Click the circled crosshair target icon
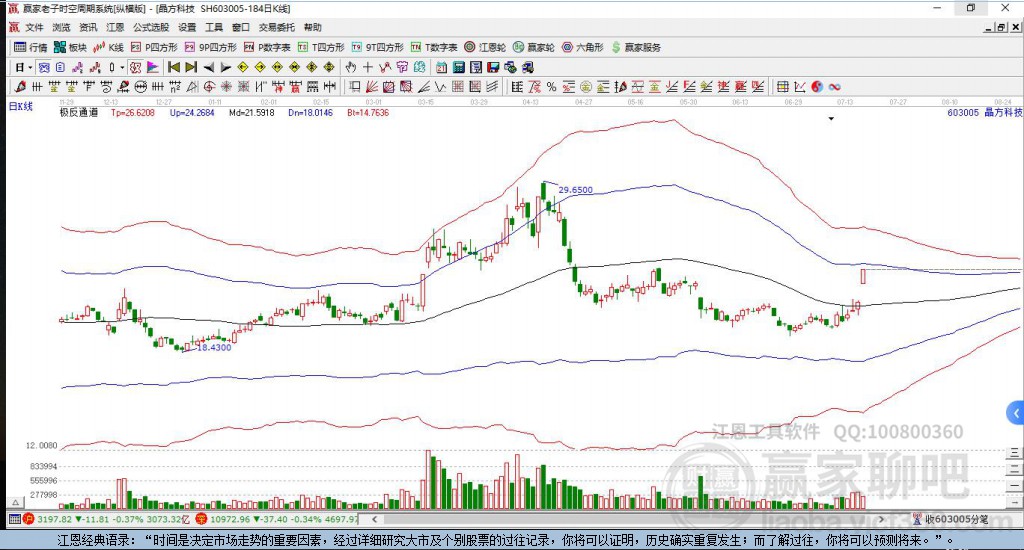The image size is (1024, 550). click(209, 86)
